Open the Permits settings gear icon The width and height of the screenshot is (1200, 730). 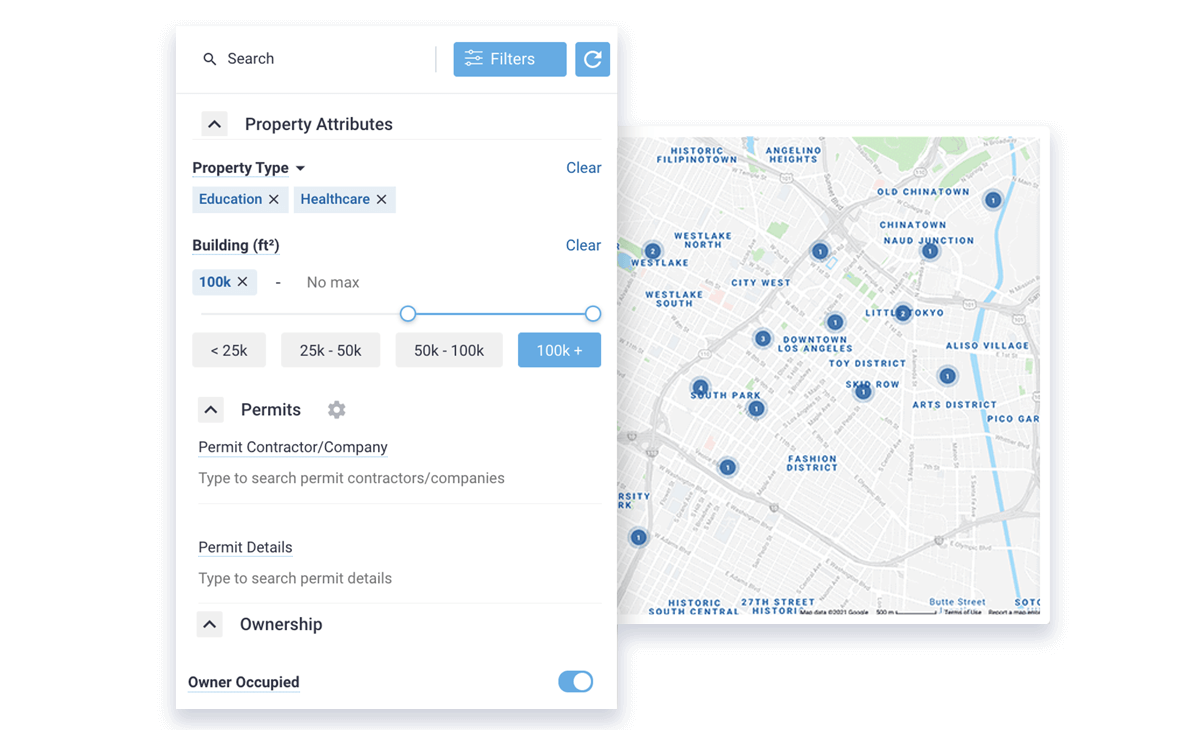pyautogui.click(x=337, y=410)
